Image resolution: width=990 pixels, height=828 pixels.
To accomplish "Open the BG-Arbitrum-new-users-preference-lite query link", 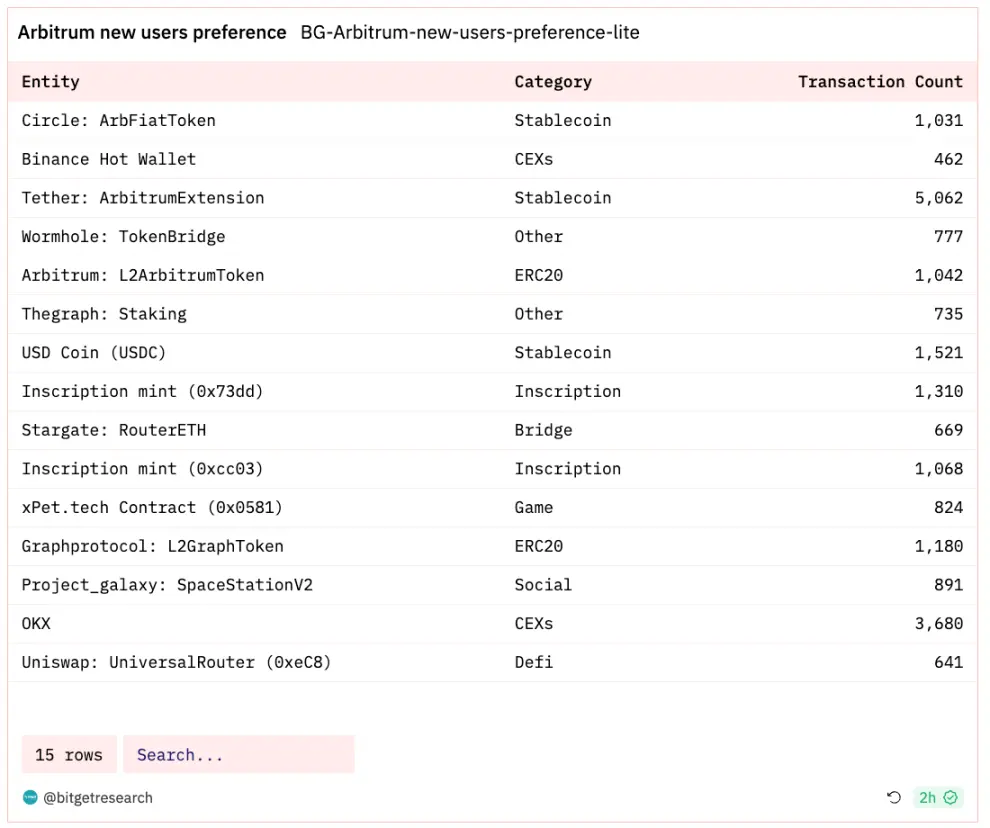I will [x=470, y=33].
